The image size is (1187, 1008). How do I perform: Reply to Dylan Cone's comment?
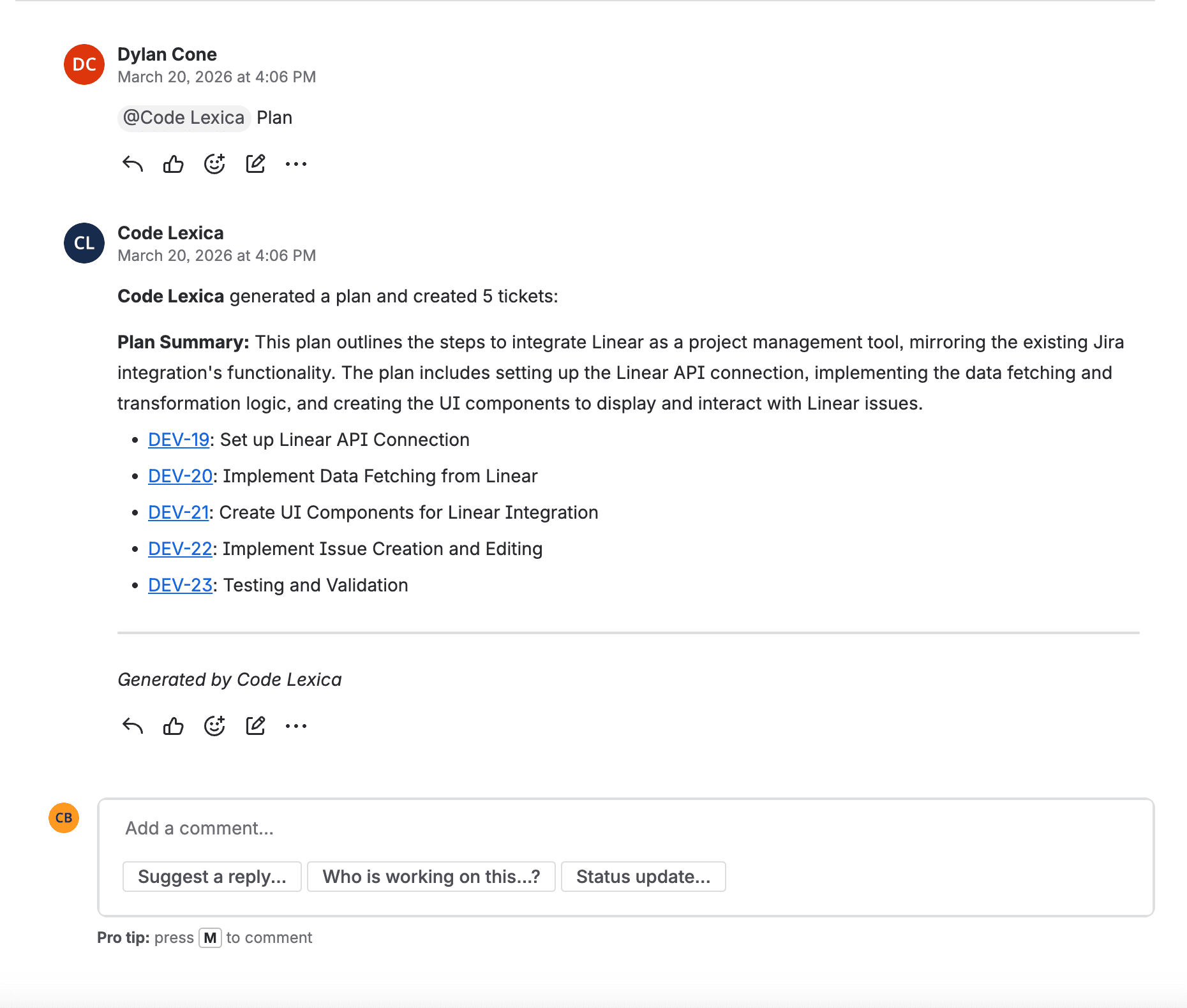131,163
